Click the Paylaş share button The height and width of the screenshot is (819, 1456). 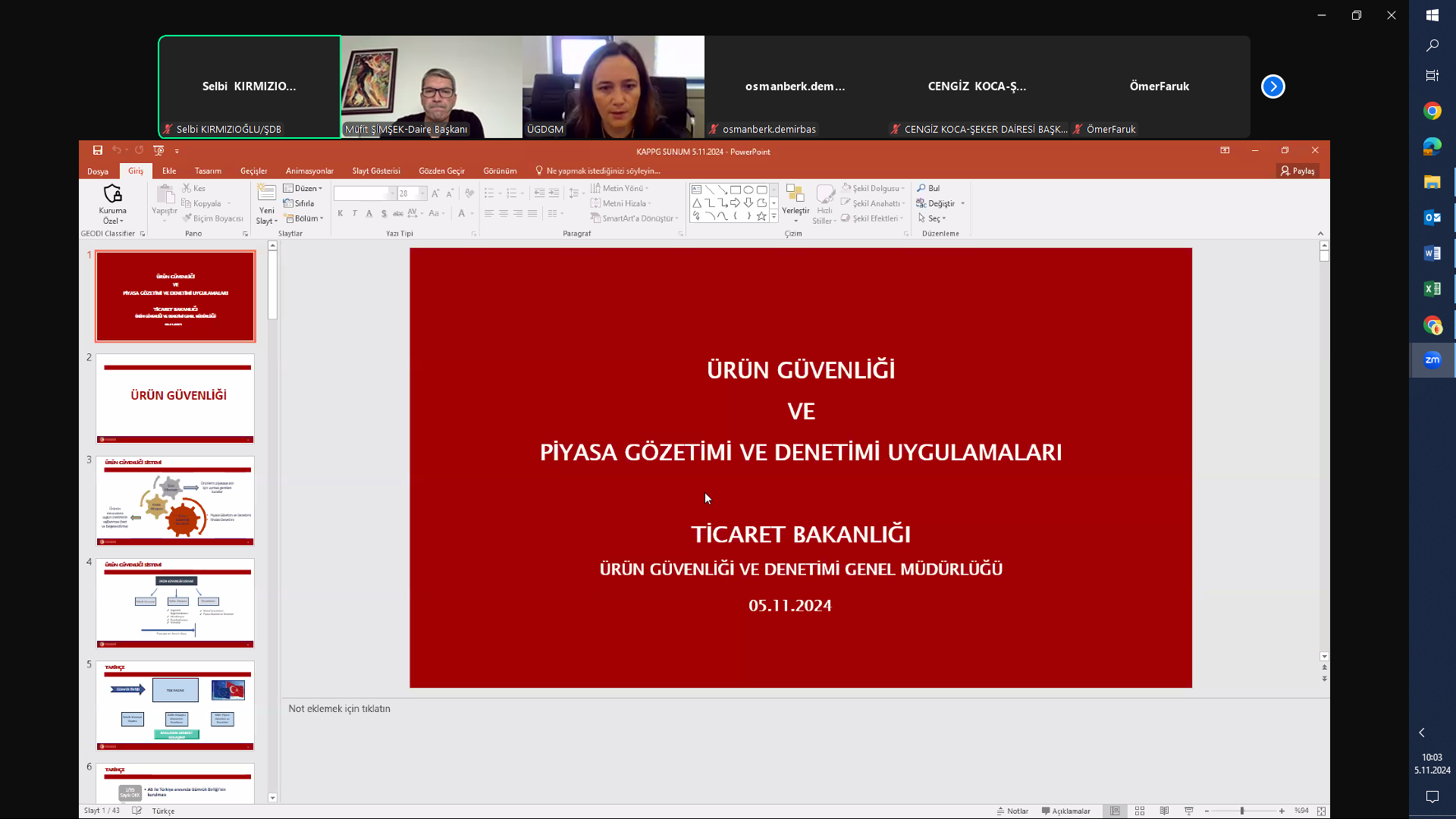point(1298,171)
